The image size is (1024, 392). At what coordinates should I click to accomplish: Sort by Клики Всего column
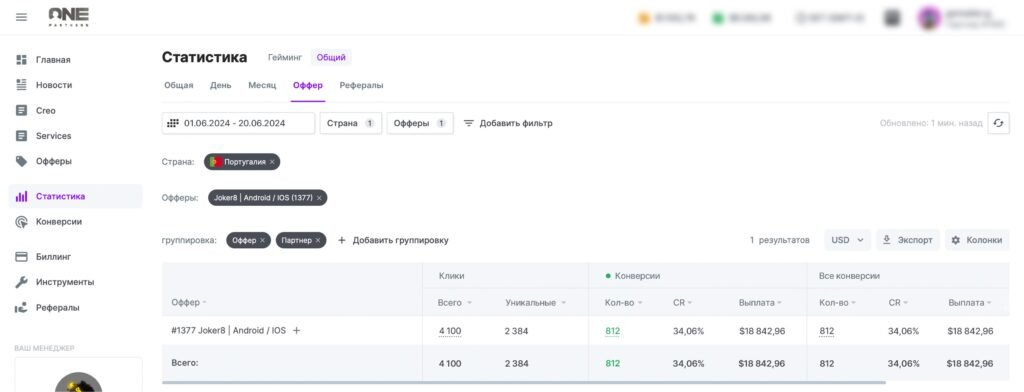click(455, 302)
